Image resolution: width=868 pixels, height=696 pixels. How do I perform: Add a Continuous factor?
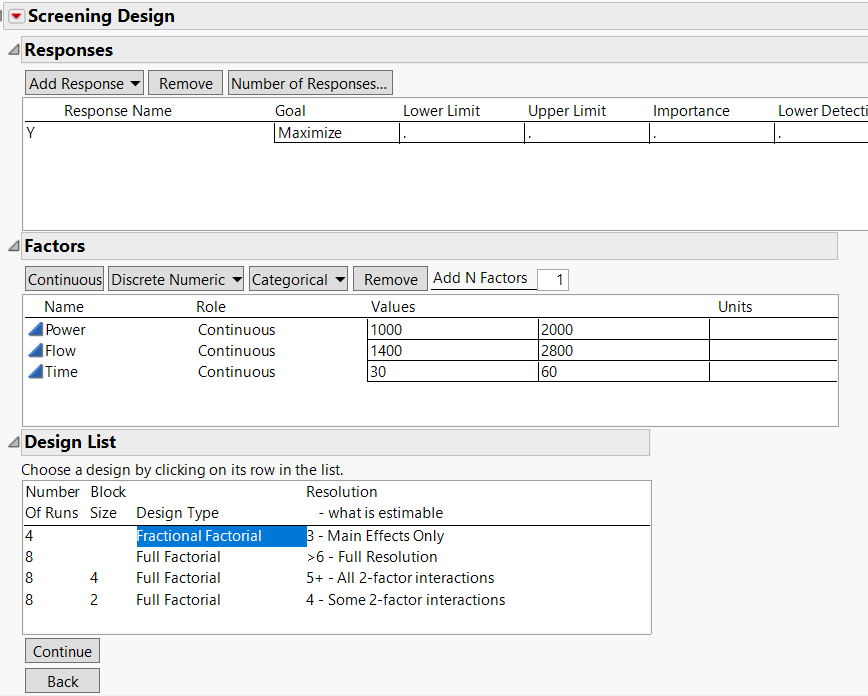[x=64, y=279]
